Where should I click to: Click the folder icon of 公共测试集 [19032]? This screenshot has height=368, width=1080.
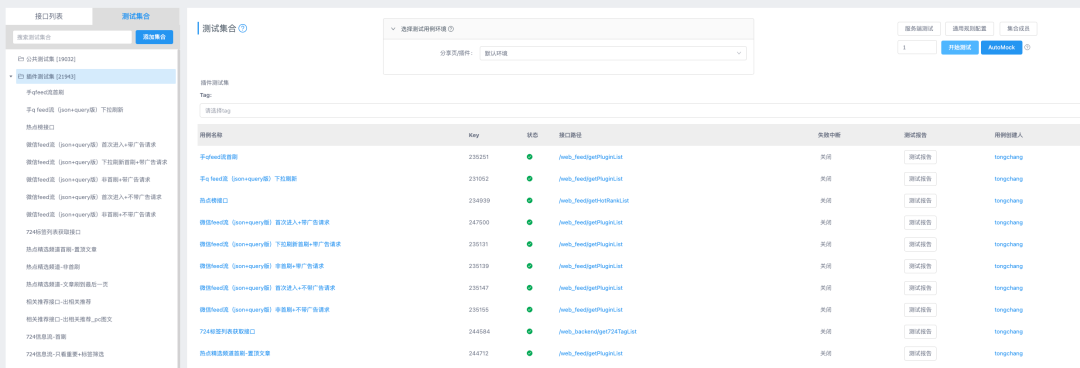point(21,59)
